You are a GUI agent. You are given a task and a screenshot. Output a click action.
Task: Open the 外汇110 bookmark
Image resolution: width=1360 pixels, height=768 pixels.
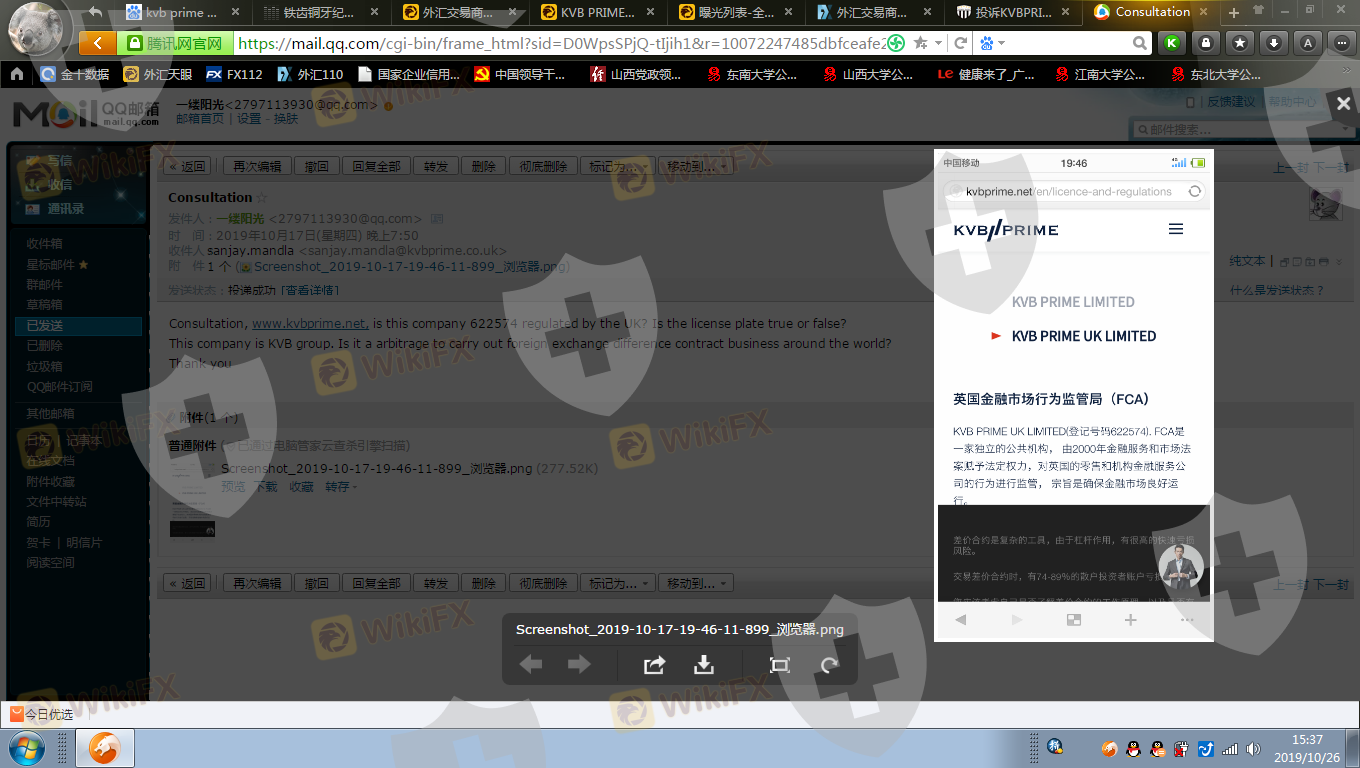pos(310,74)
